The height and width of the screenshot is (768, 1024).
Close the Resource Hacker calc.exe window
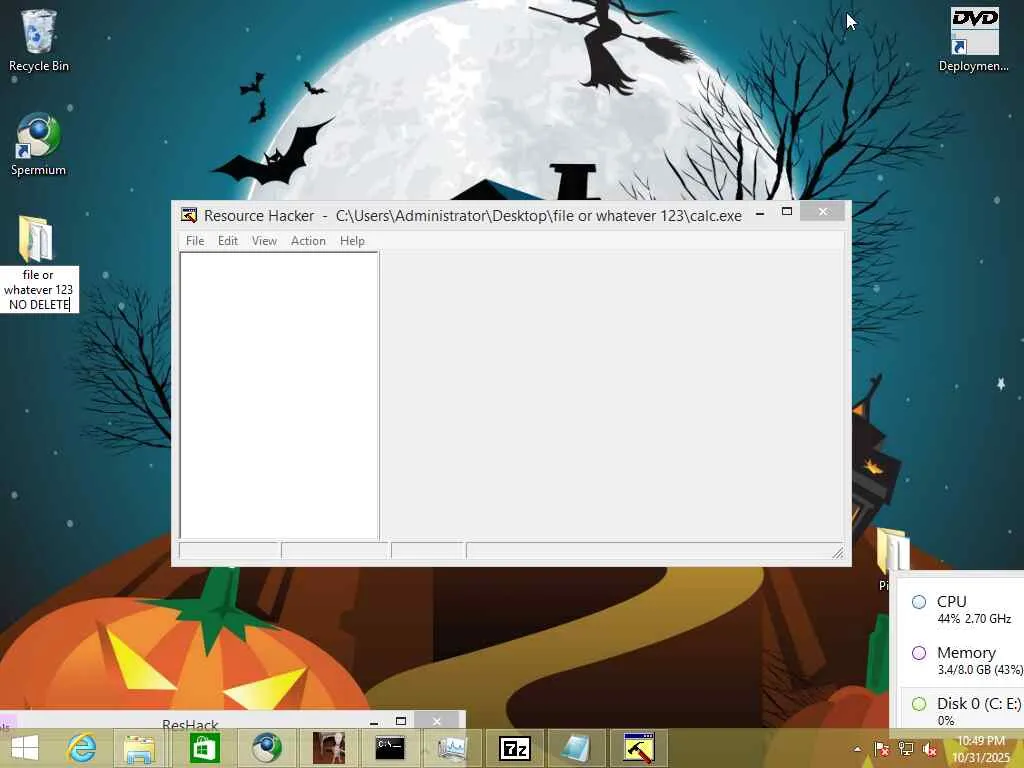pos(823,212)
